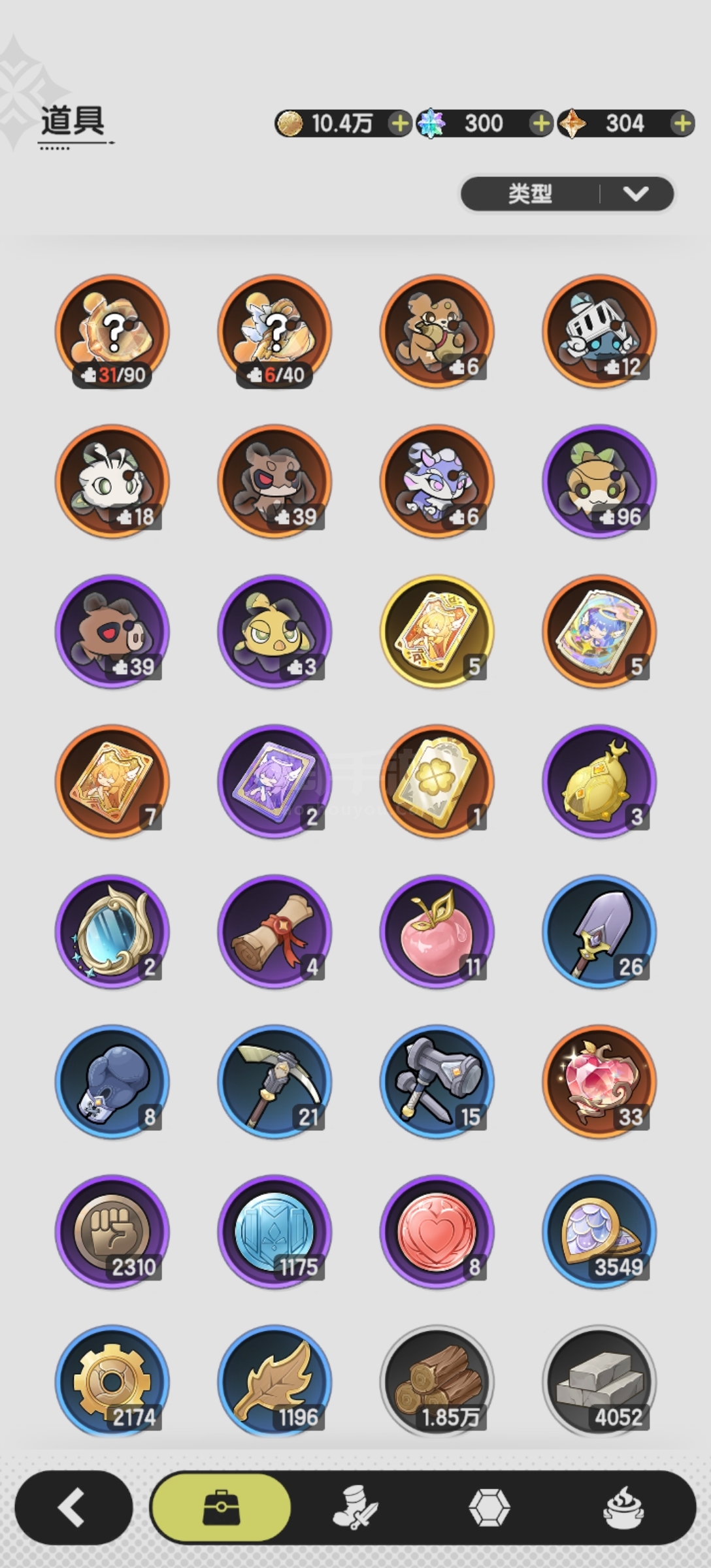Open the 类型 sort dropdown
Screen dimensions: 711x1568
[567, 193]
